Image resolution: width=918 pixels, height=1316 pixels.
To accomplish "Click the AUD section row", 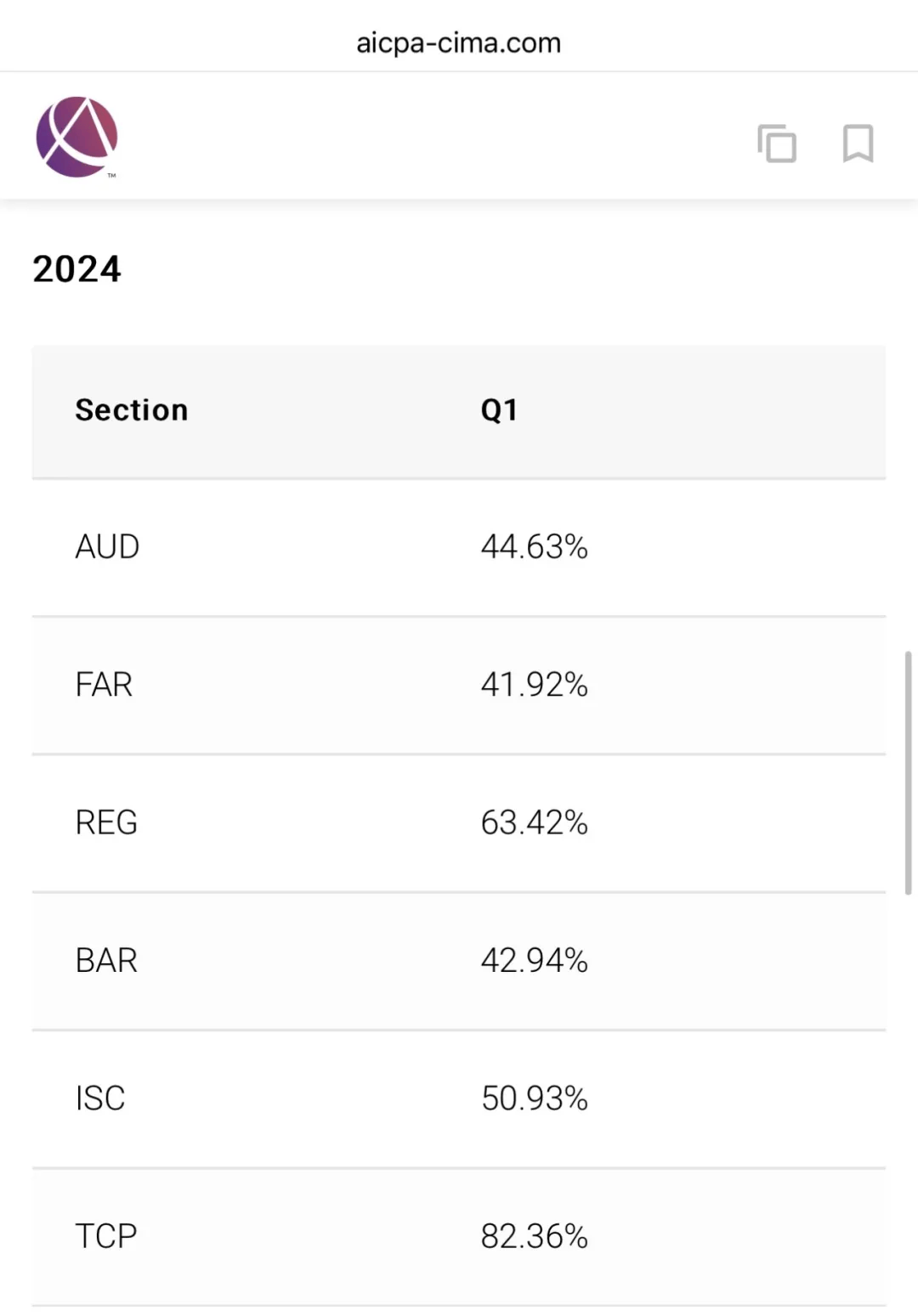I will click(x=107, y=546).
